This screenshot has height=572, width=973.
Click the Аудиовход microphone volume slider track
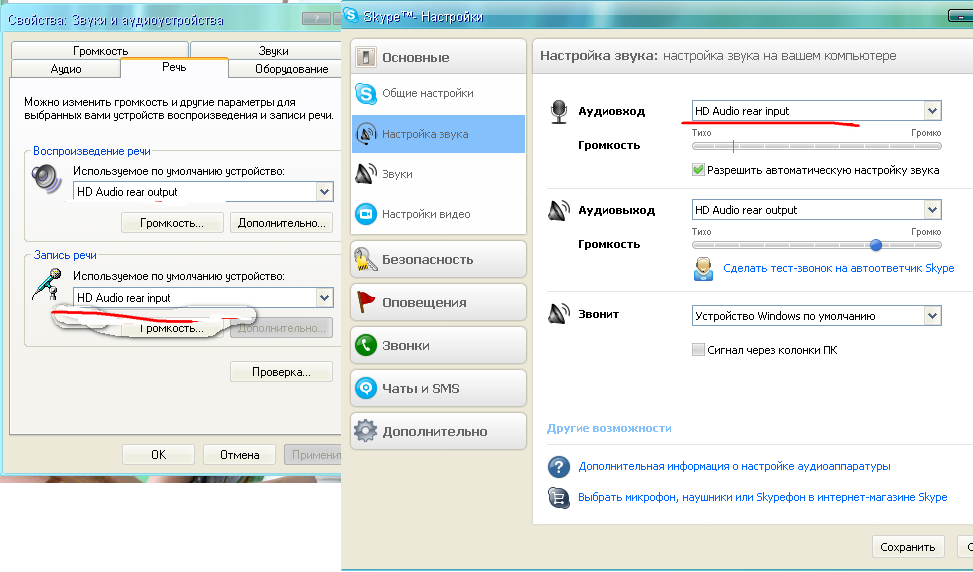817,146
